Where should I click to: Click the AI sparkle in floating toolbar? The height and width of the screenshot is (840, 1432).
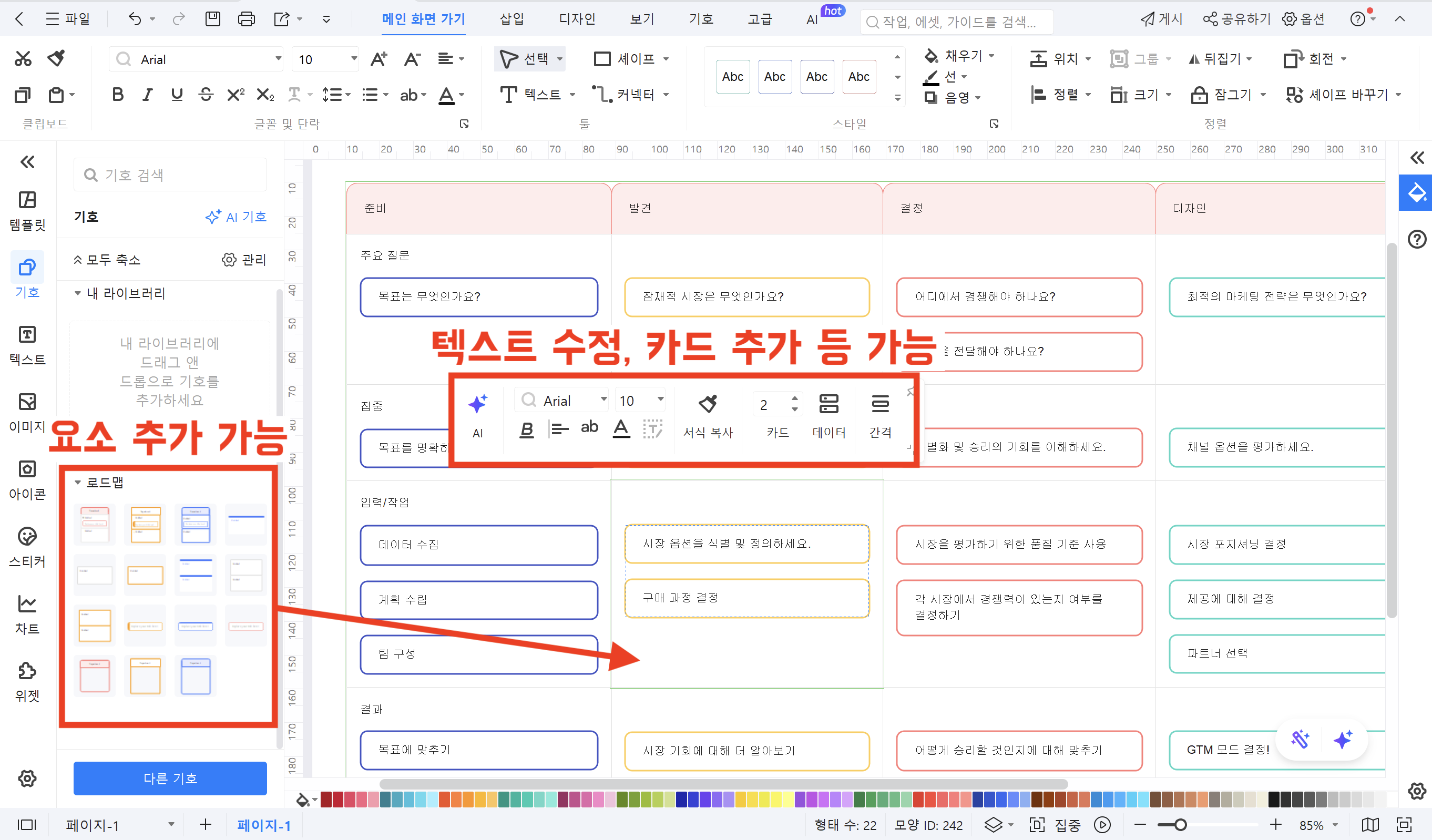click(477, 404)
